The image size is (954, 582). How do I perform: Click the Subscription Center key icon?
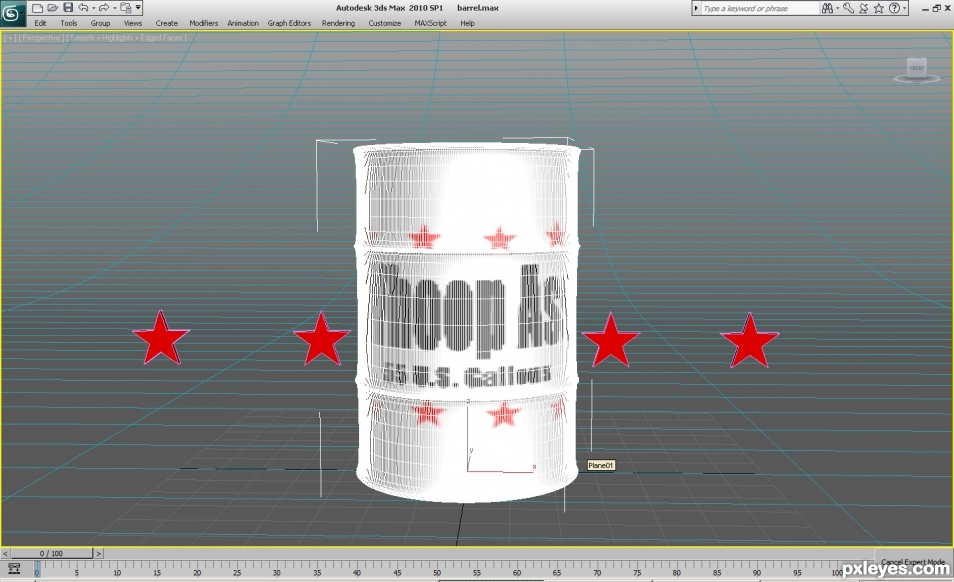click(848, 9)
